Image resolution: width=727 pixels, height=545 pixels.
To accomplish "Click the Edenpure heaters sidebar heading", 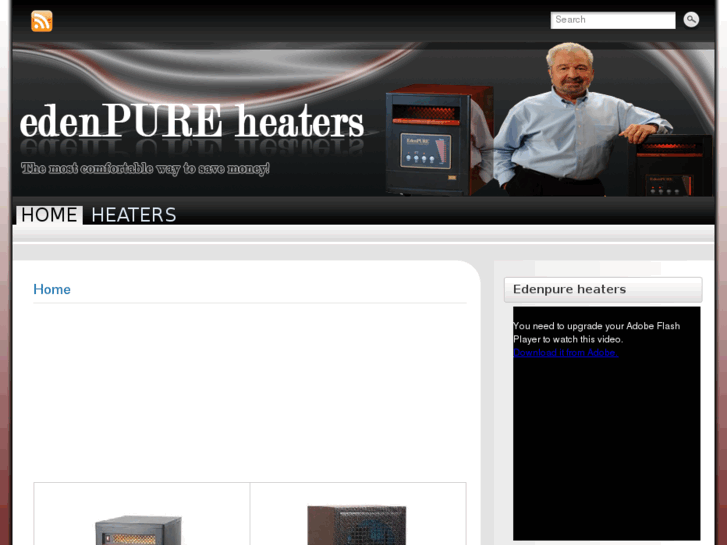I will click(x=569, y=289).
